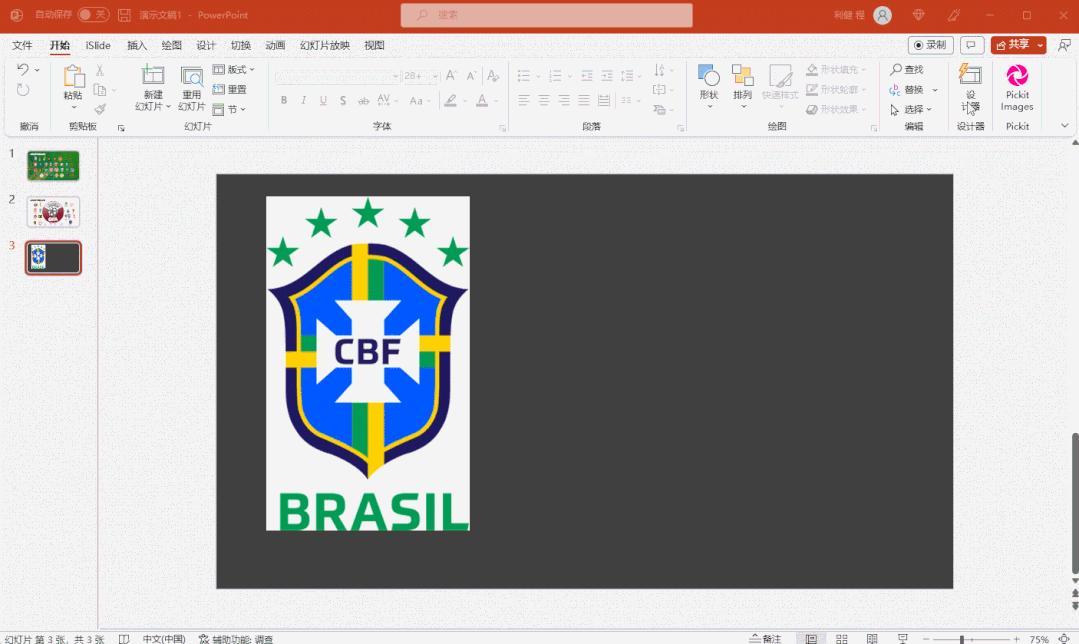
Task: Click the Quick Styles icon
Action: (780, 75)
